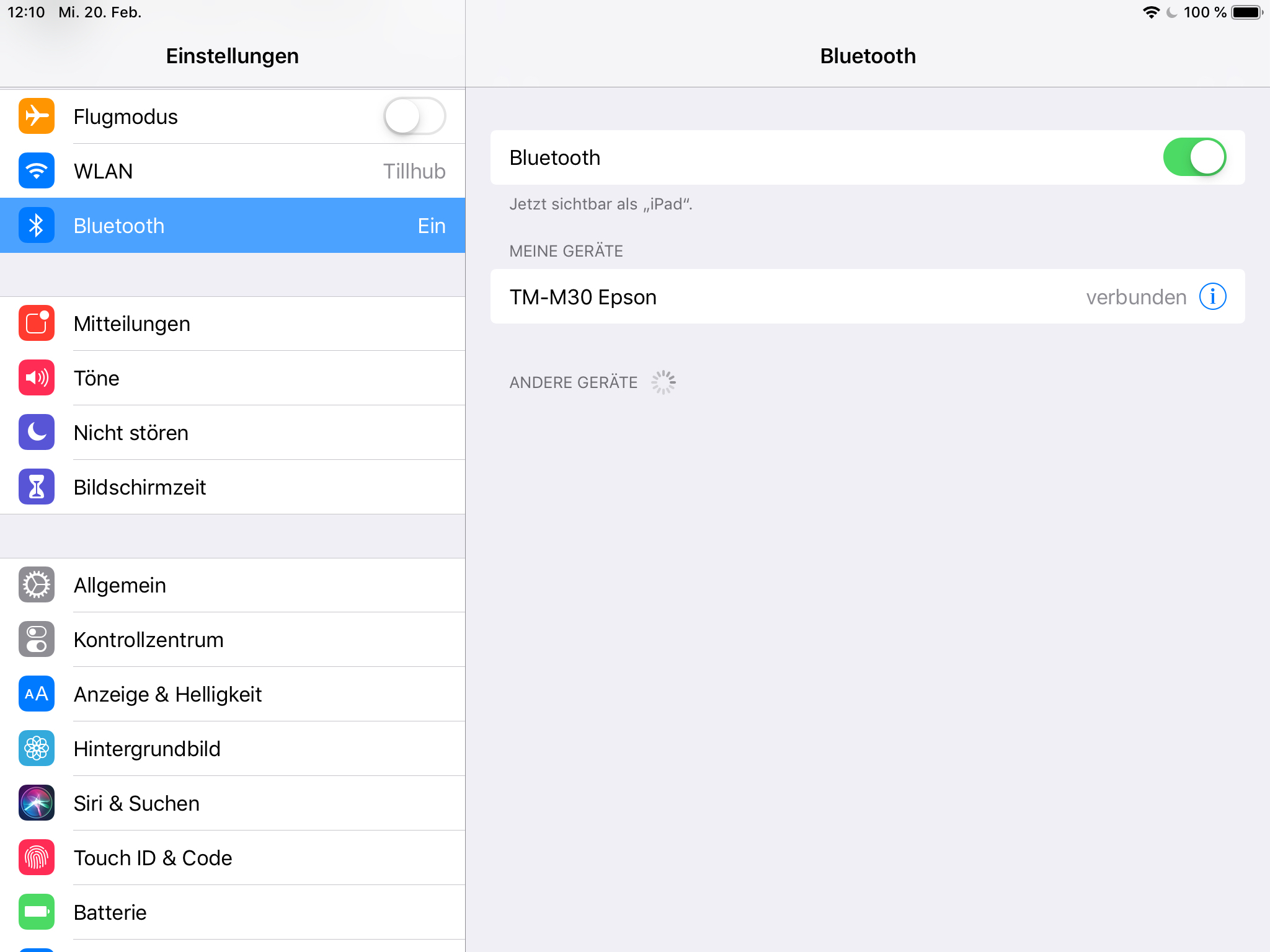Open Bildschirmzeit via the hourglass icon

tap(37, 487)
